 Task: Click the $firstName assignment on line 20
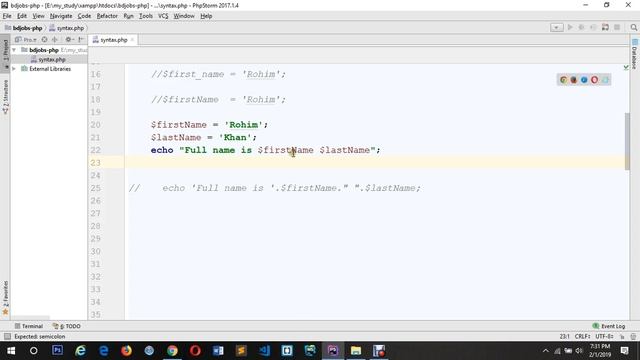point(209,124)
